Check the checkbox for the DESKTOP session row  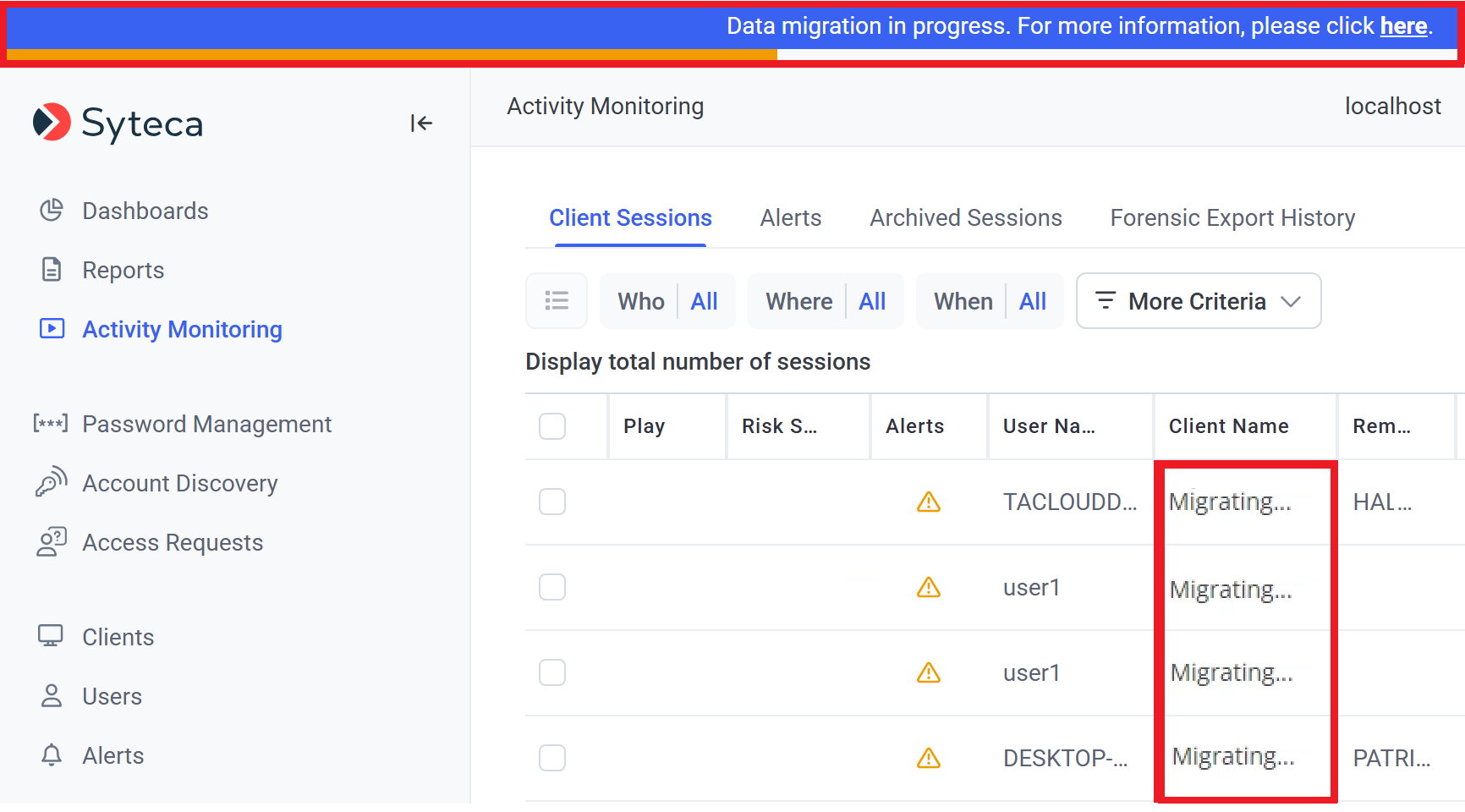552,758
